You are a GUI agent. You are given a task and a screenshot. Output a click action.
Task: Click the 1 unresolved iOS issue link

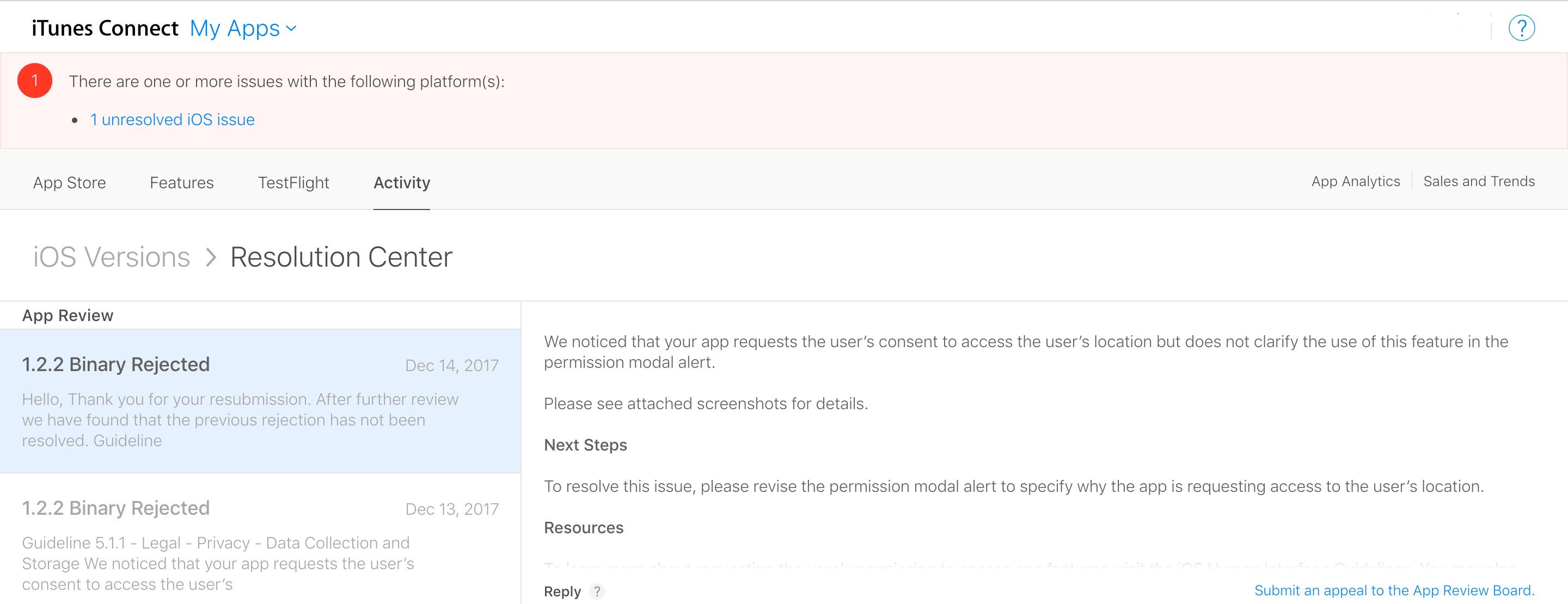pyautogui.click(x=172, y=119)
